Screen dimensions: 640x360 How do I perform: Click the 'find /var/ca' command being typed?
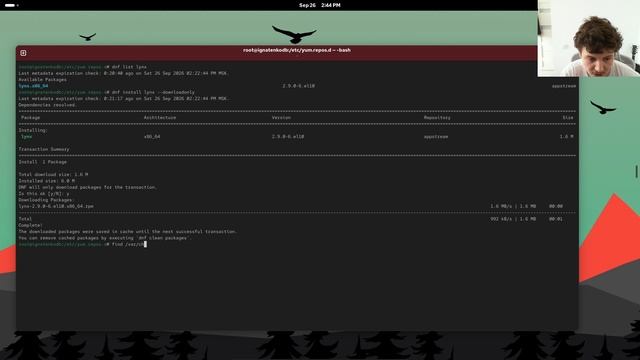tap(128, 244)
